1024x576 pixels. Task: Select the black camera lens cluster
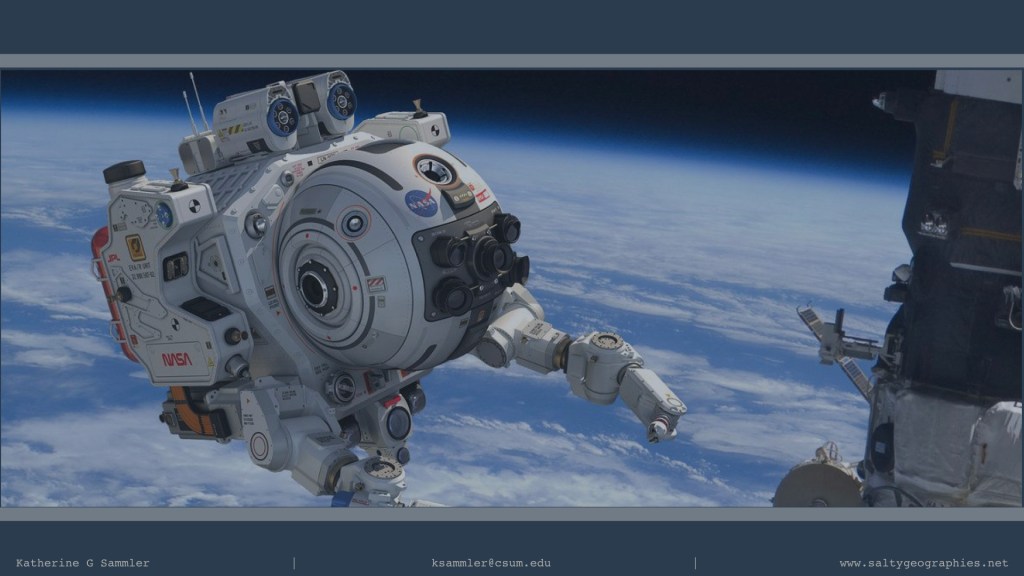pos(478,260)
